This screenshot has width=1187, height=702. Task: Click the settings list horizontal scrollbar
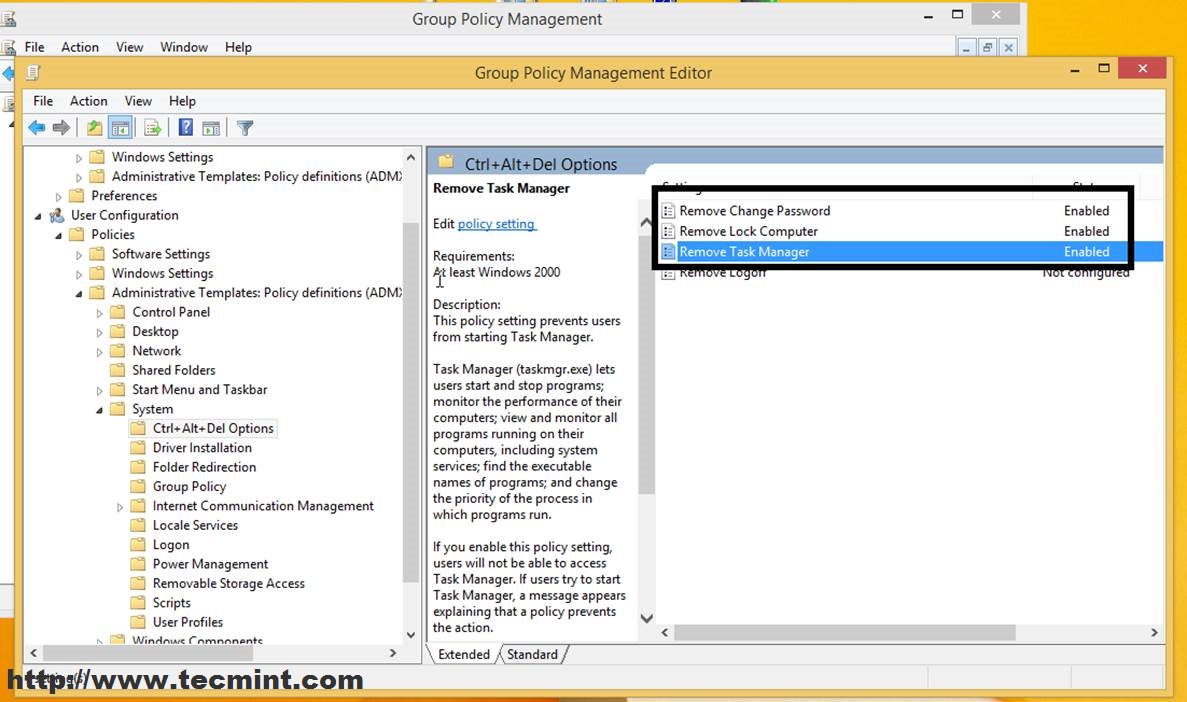[844, 632]
